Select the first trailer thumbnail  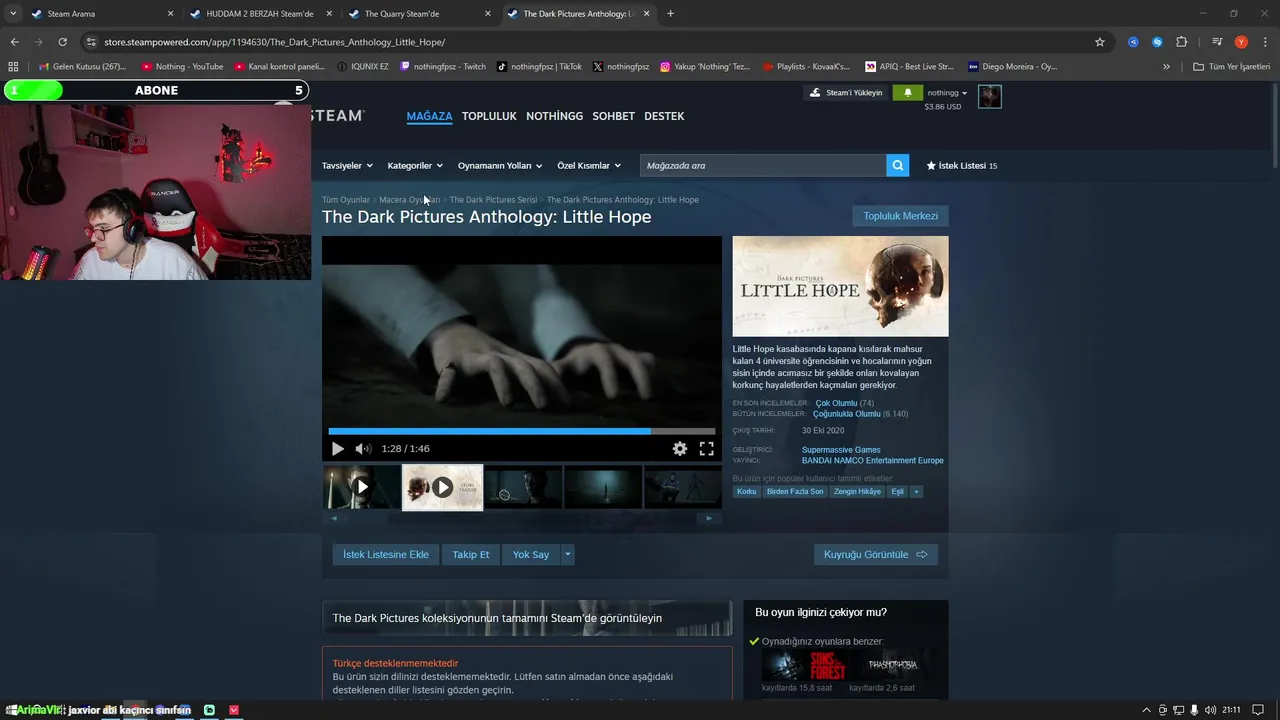point(361,487)
